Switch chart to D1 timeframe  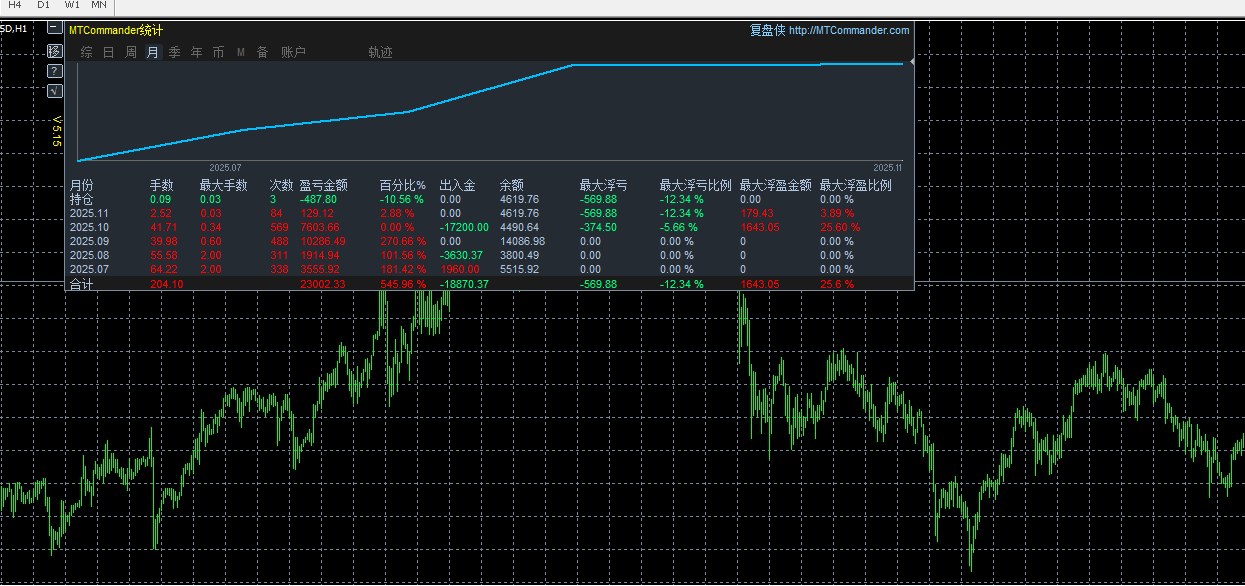pos(43,5)
